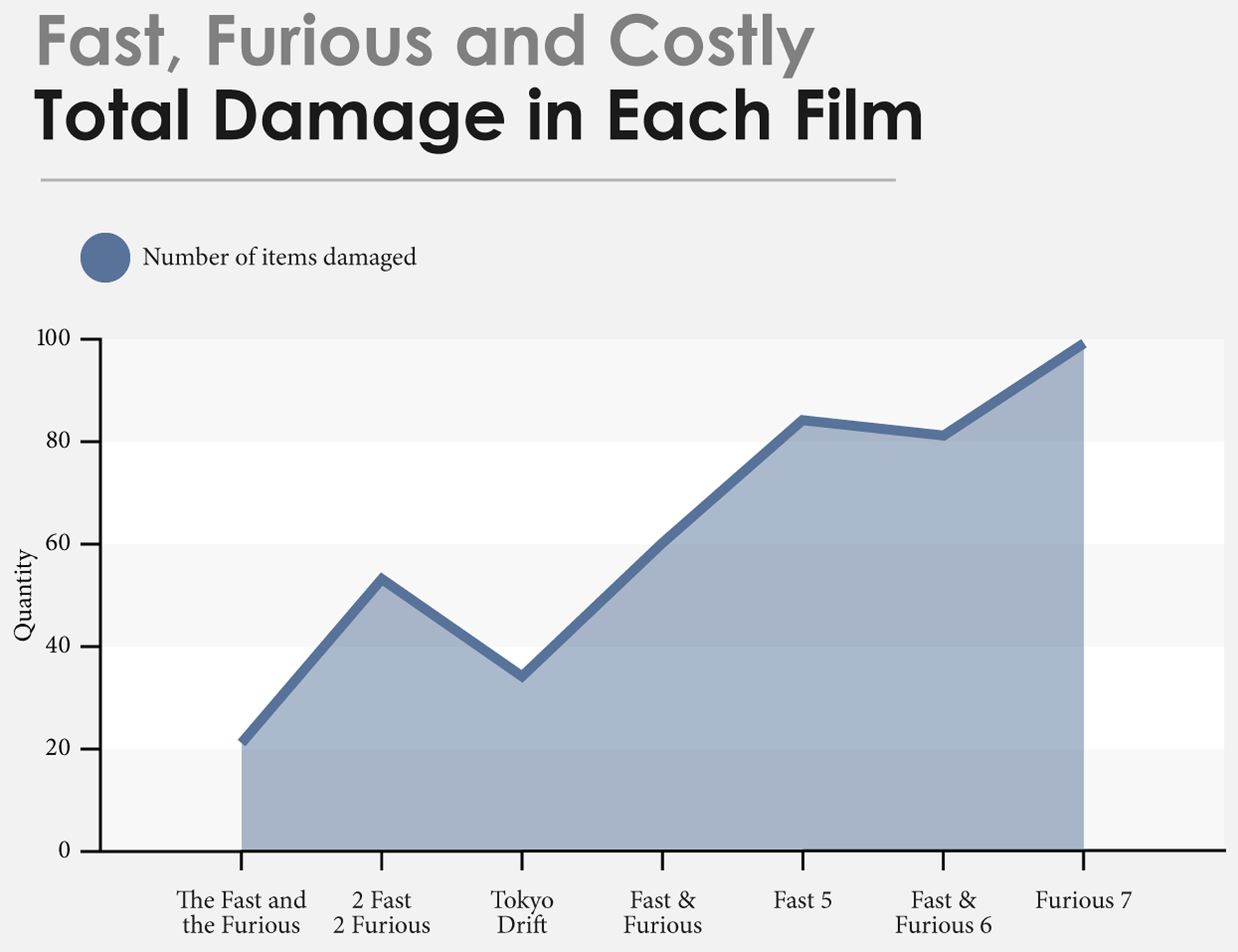Click the y-axis value 80
1238x952 pixels.
pyautogui.click(x=58, y=441)
